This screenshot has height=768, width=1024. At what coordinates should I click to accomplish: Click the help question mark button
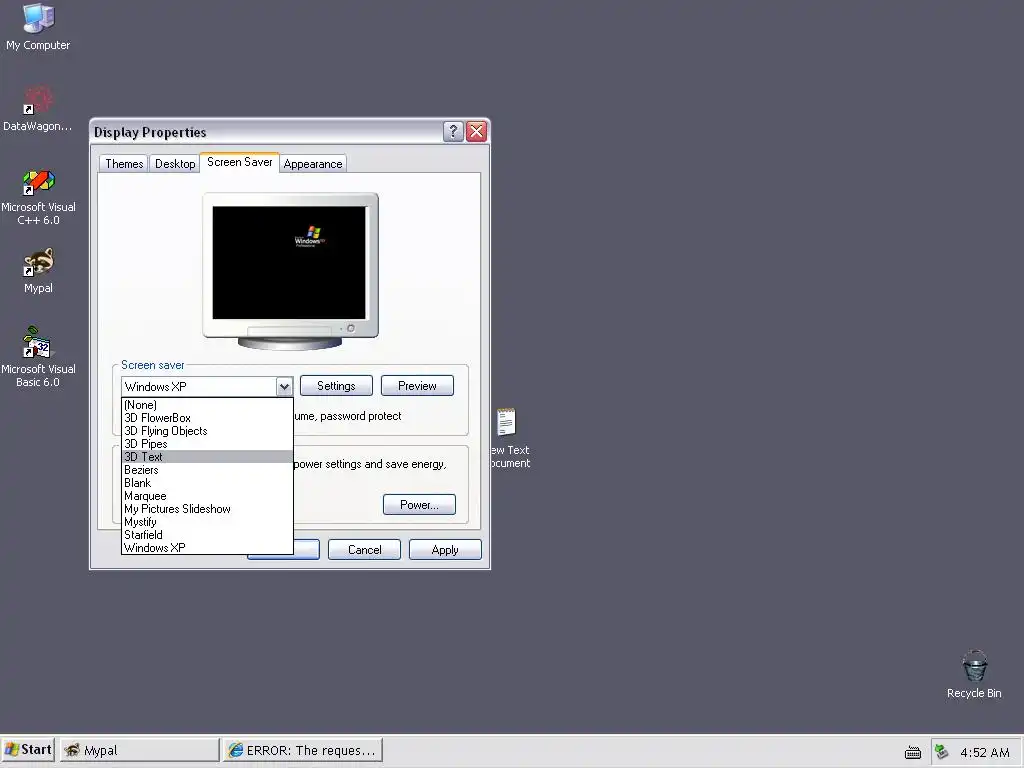453,132
